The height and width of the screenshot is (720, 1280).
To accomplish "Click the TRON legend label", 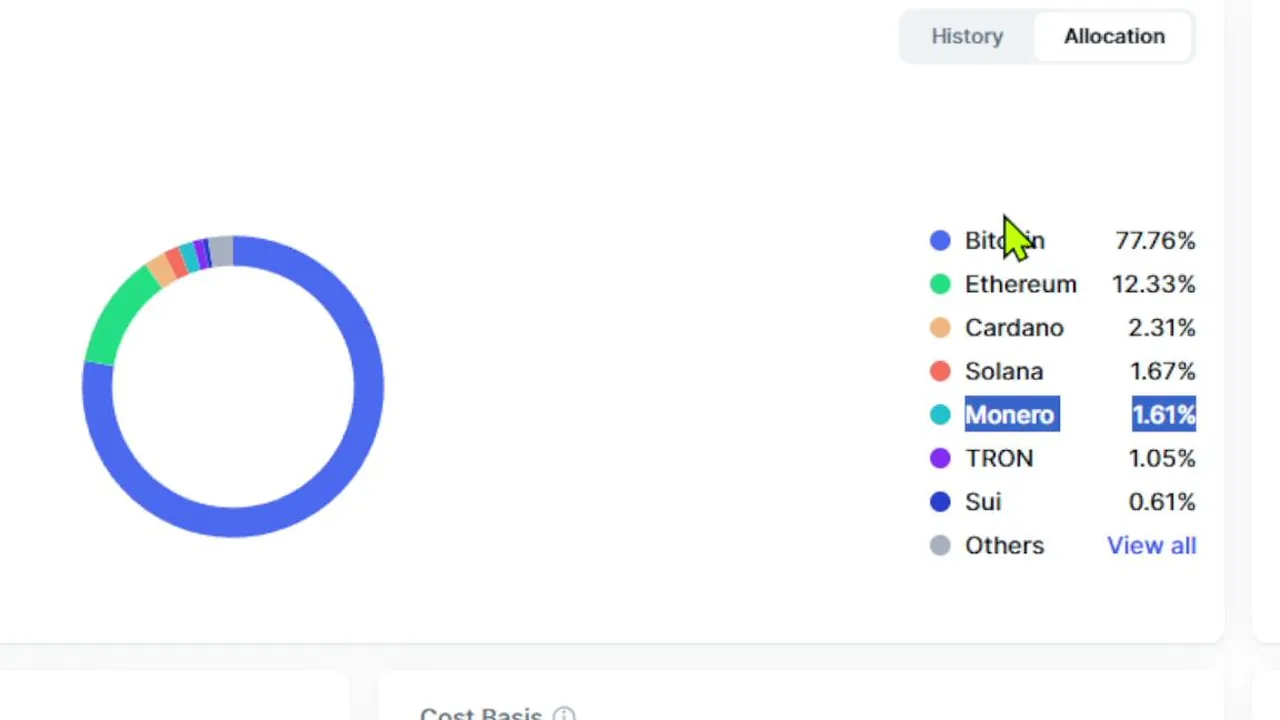I will [999, 458].
